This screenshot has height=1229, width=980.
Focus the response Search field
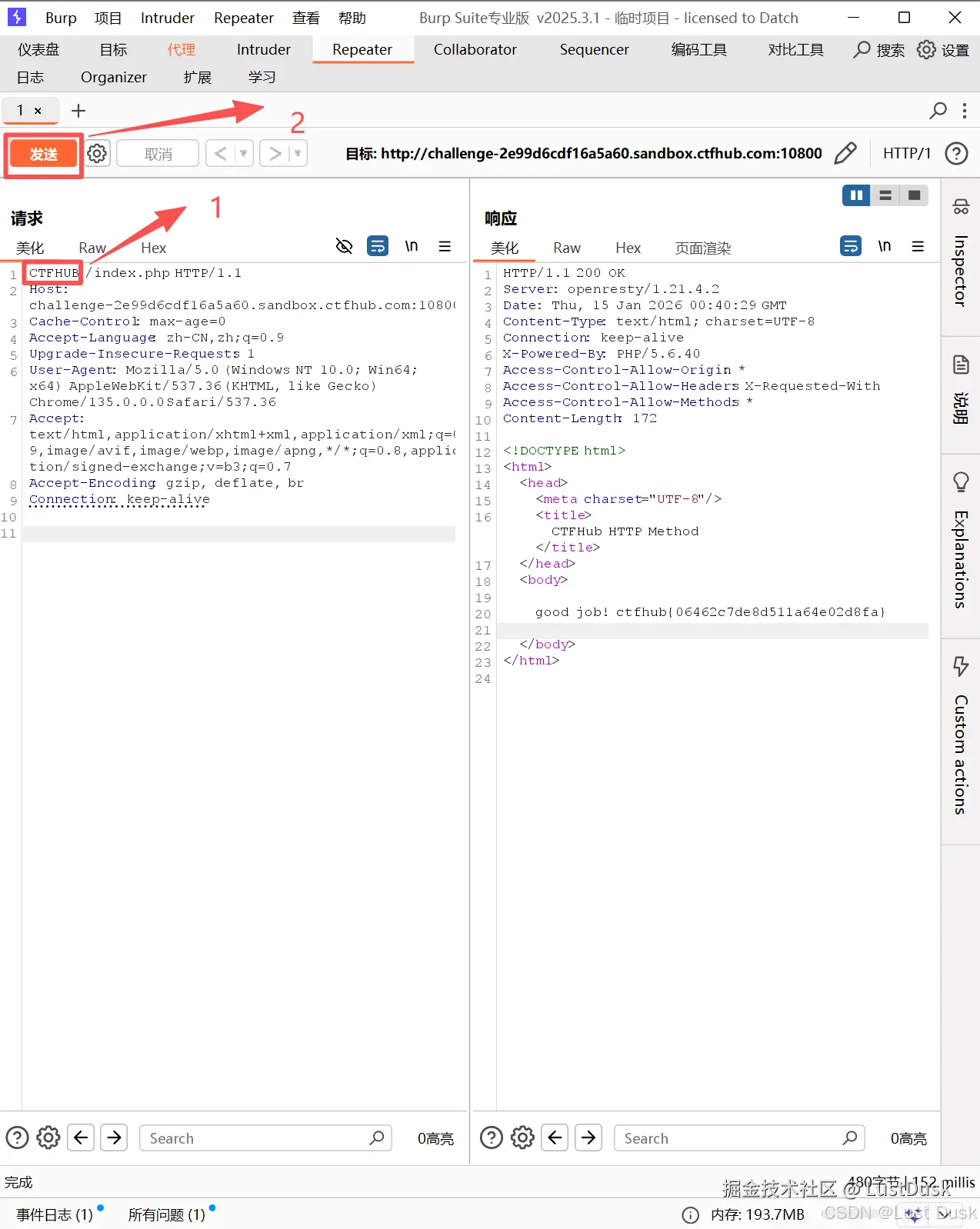pyautogui.click(x=739, y=1138)
